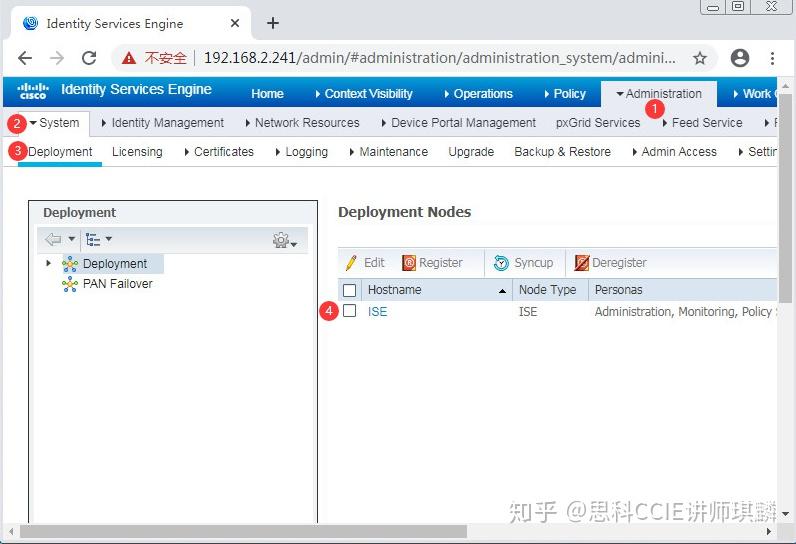Click the vertical scrollbar down arrow
796x544 pixels.
[x=785, y=514]
